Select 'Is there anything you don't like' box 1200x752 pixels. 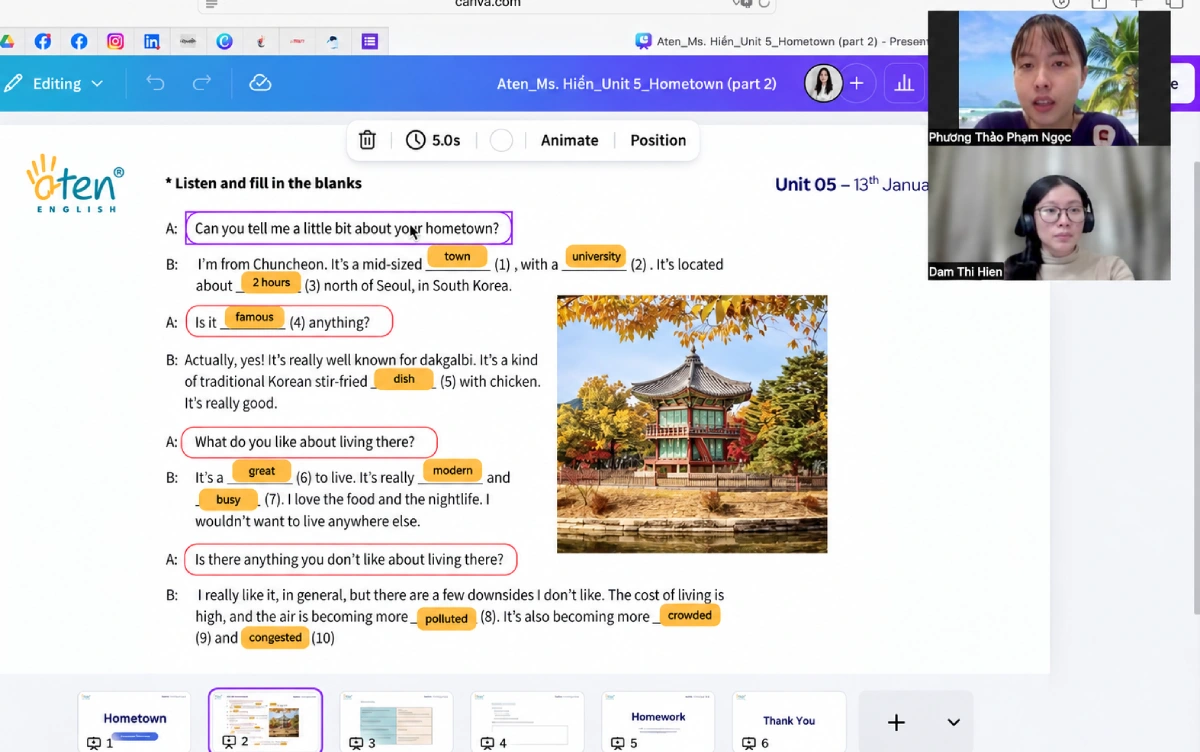pos(351,560)
